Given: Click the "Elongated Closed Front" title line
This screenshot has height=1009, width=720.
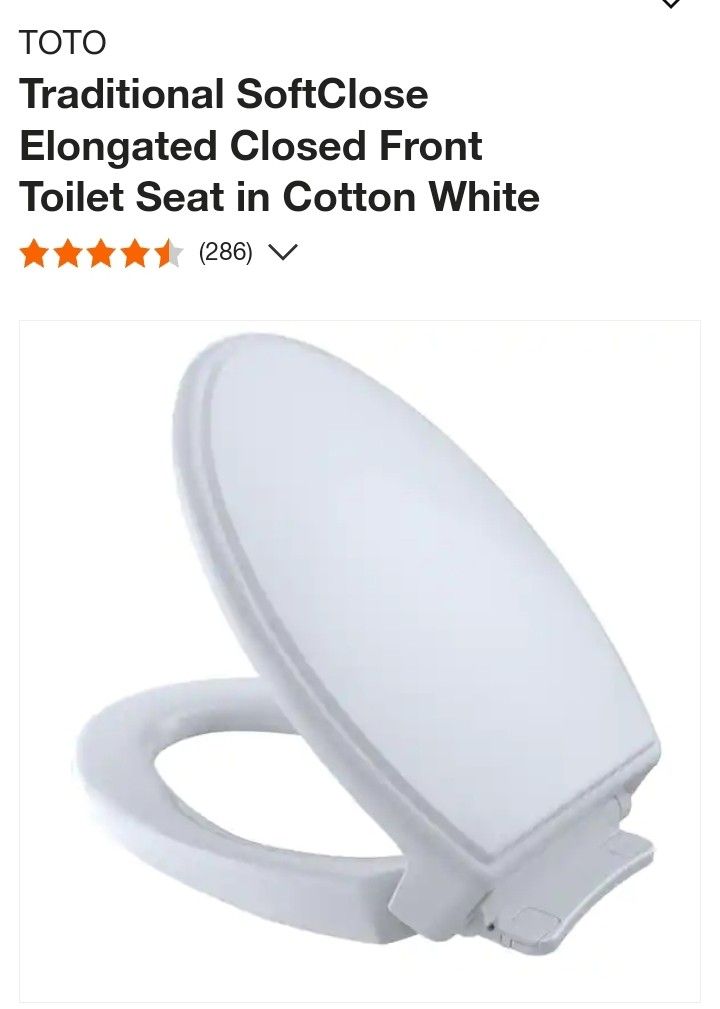Looking at the screenshot, I should pyautogui.click(x=251, y=145).
